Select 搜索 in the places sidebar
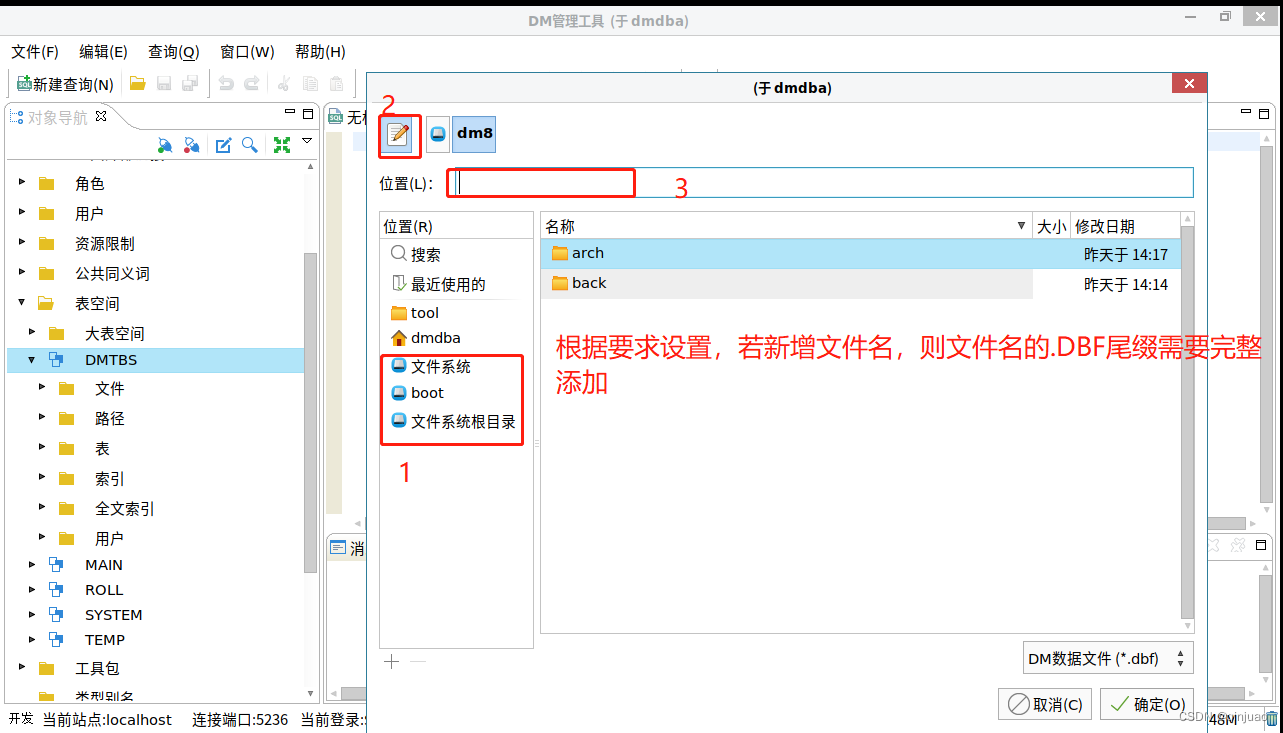1283x733 pixels. pos(456,255)
